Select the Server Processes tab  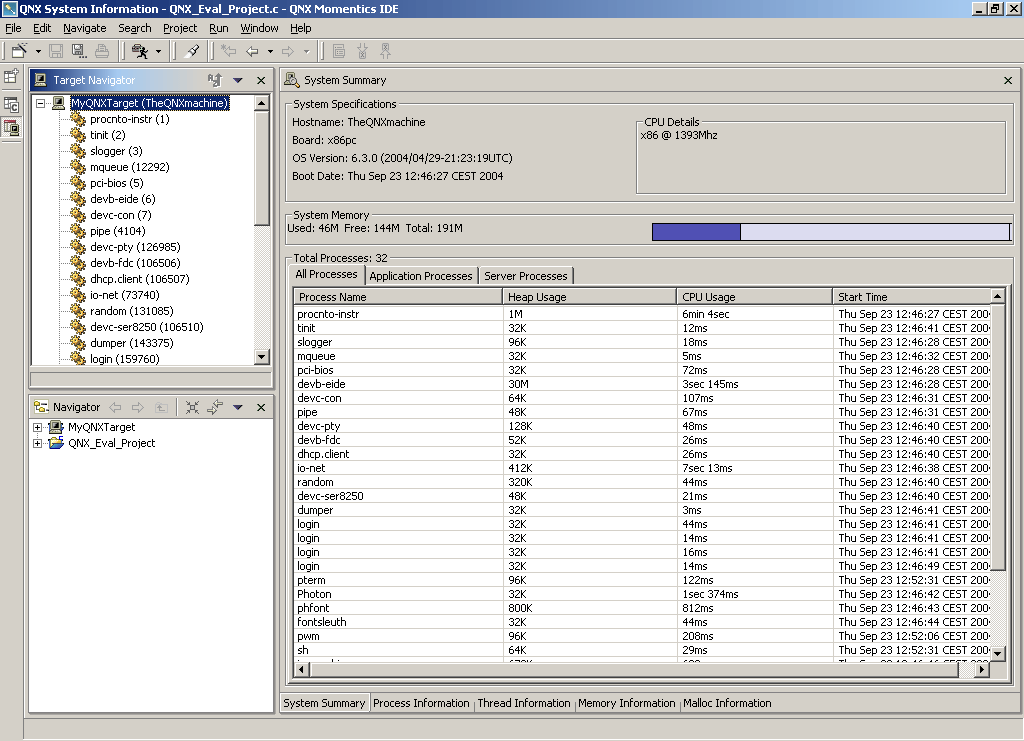pos(526,275)
